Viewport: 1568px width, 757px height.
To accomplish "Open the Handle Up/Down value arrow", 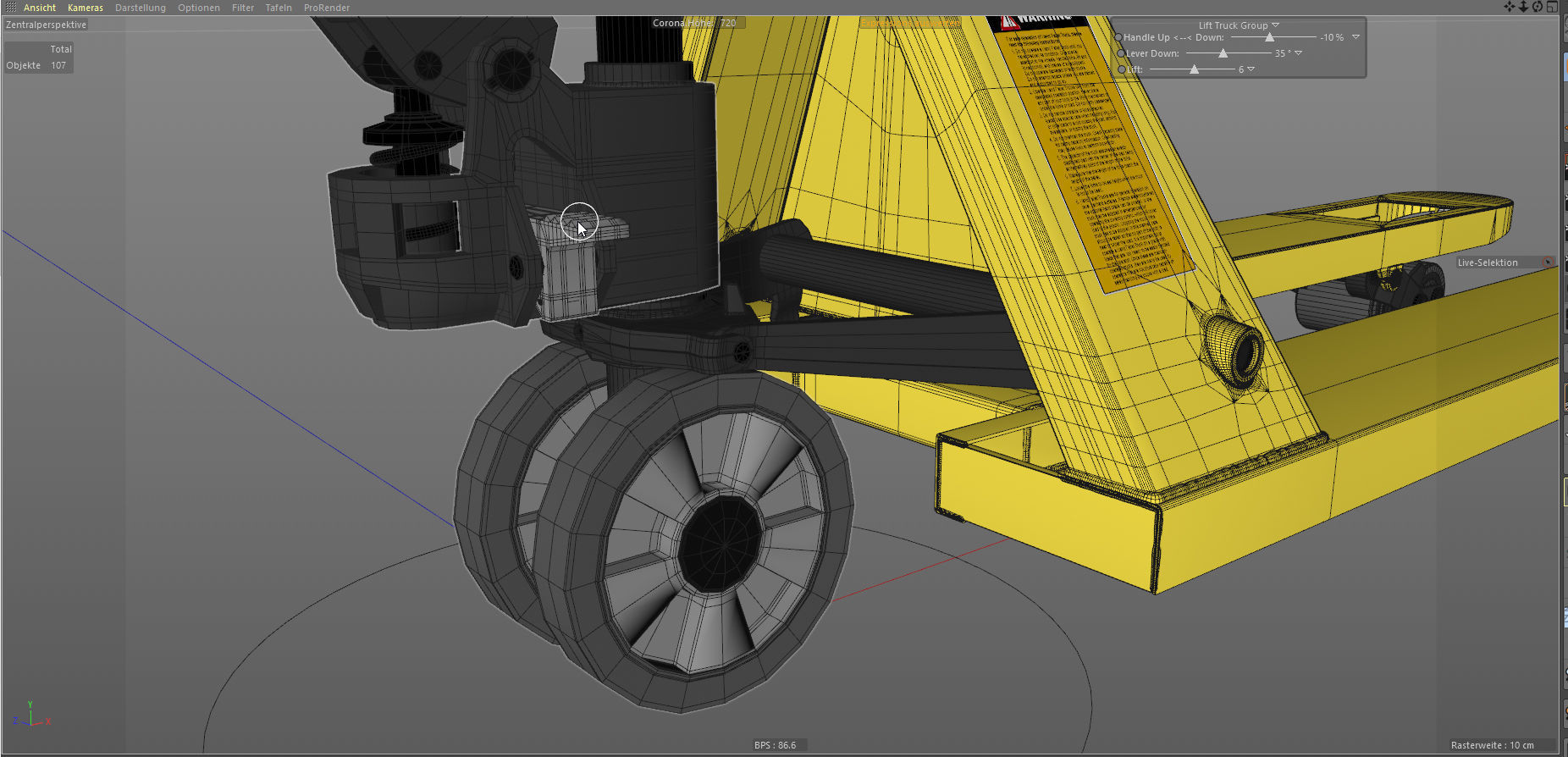I will 1355,37.
